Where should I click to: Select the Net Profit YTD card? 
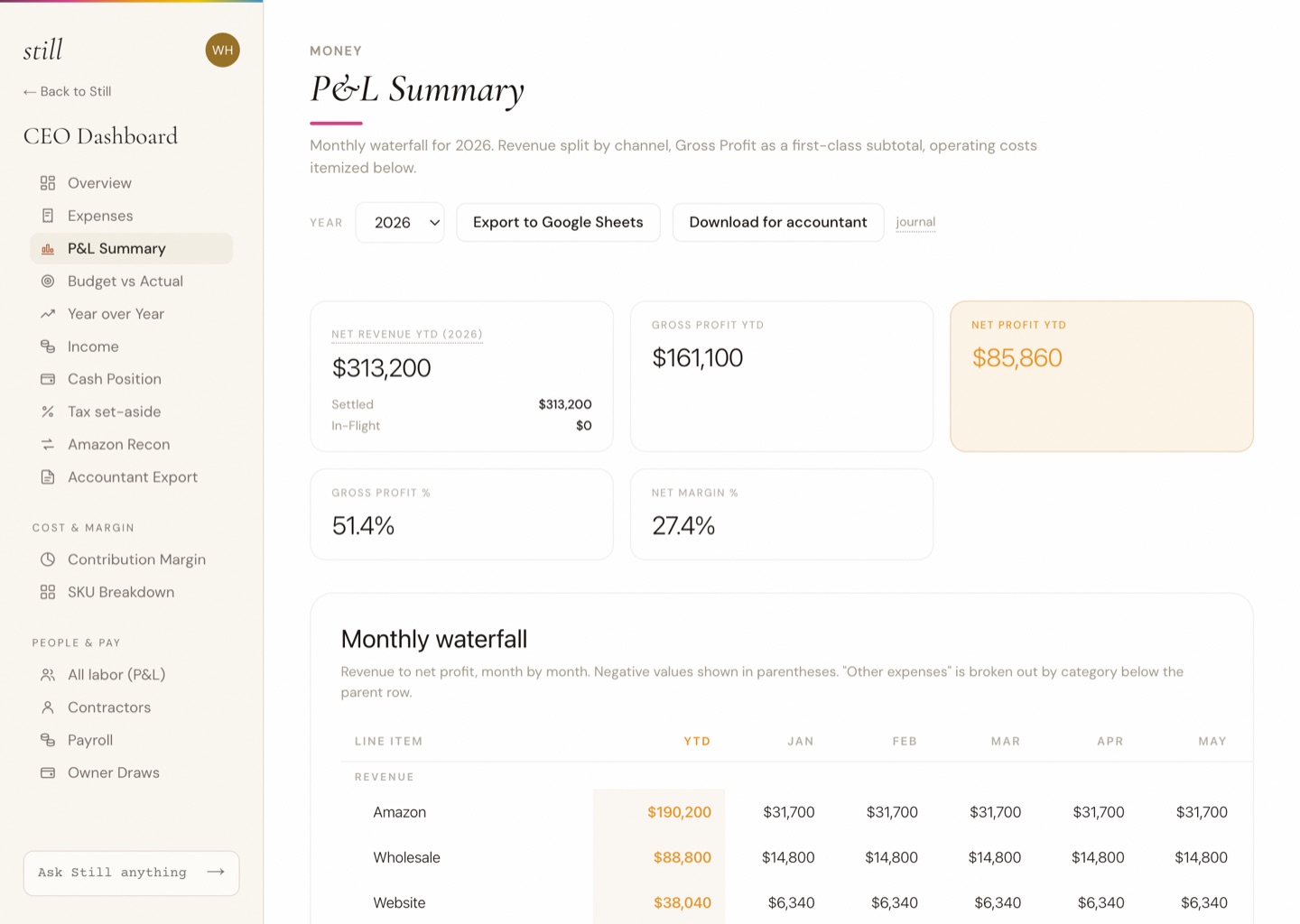[x=1101, y=376]
